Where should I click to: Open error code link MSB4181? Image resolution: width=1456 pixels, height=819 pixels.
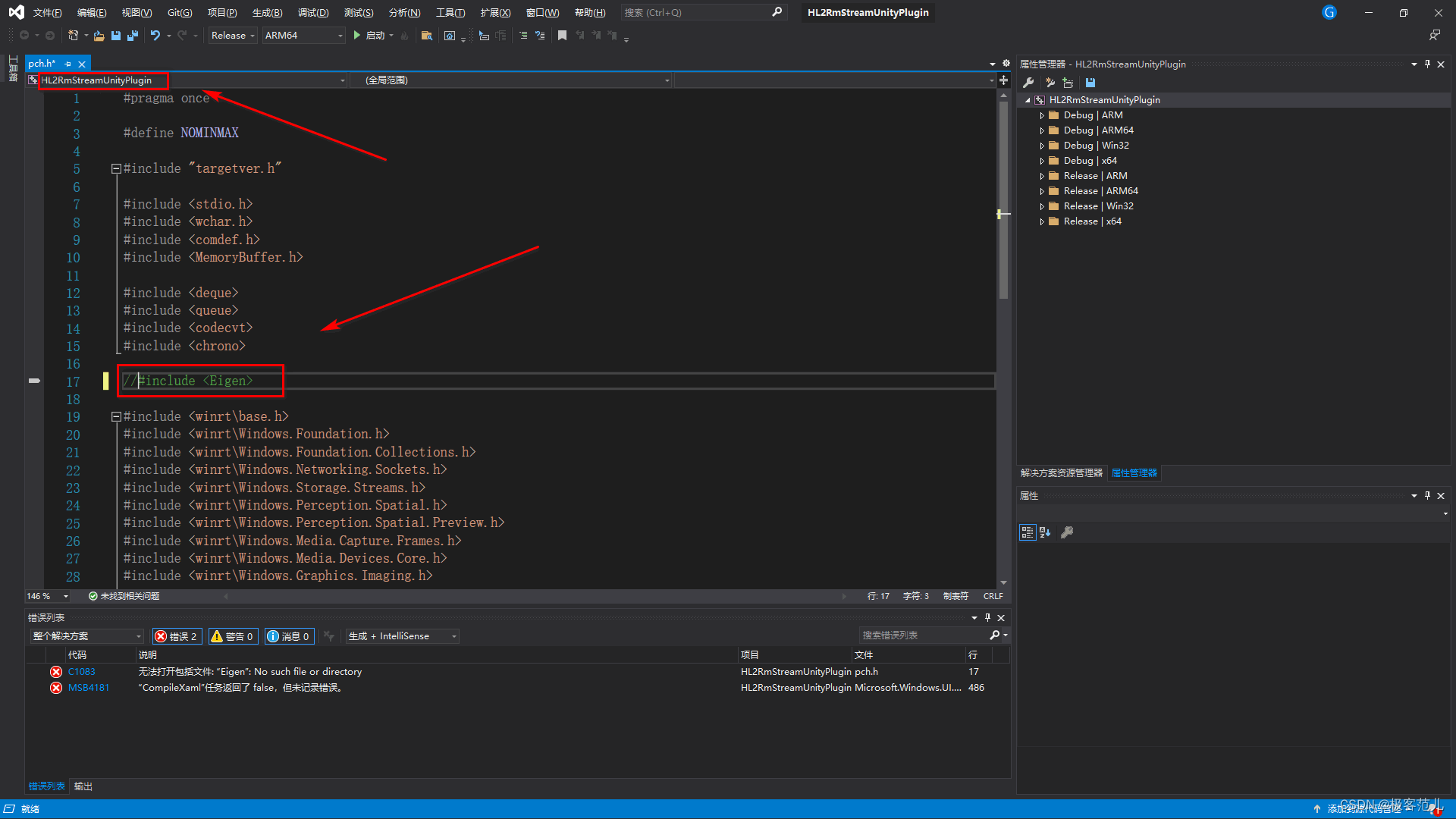89,688
